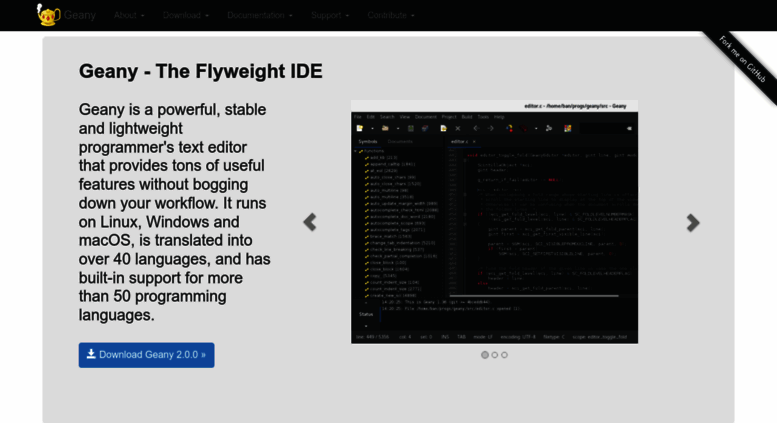Show the previous carousel slide

310,222
